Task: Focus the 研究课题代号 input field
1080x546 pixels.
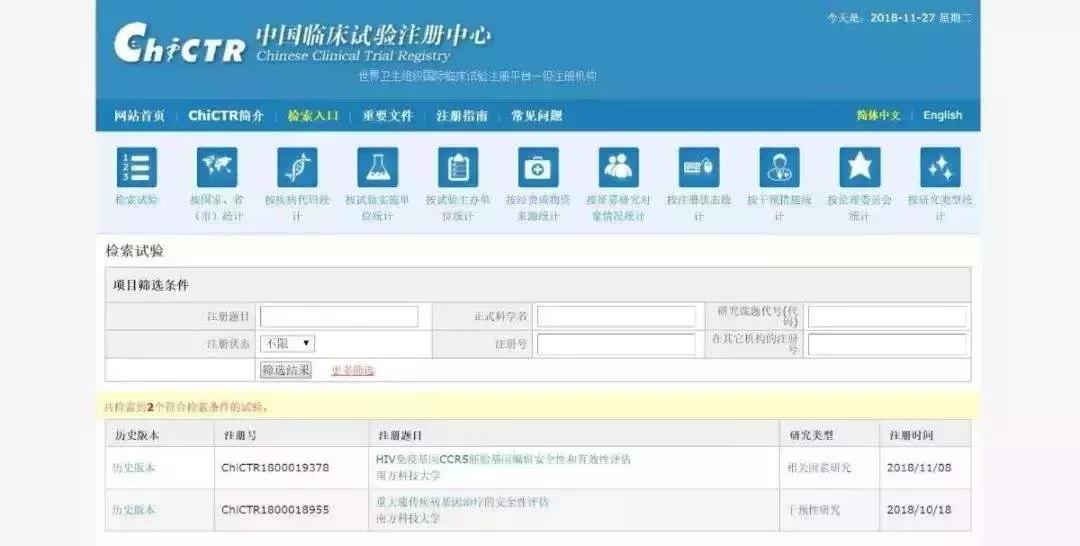Action: pyautogui.click(x=887, y=317)
